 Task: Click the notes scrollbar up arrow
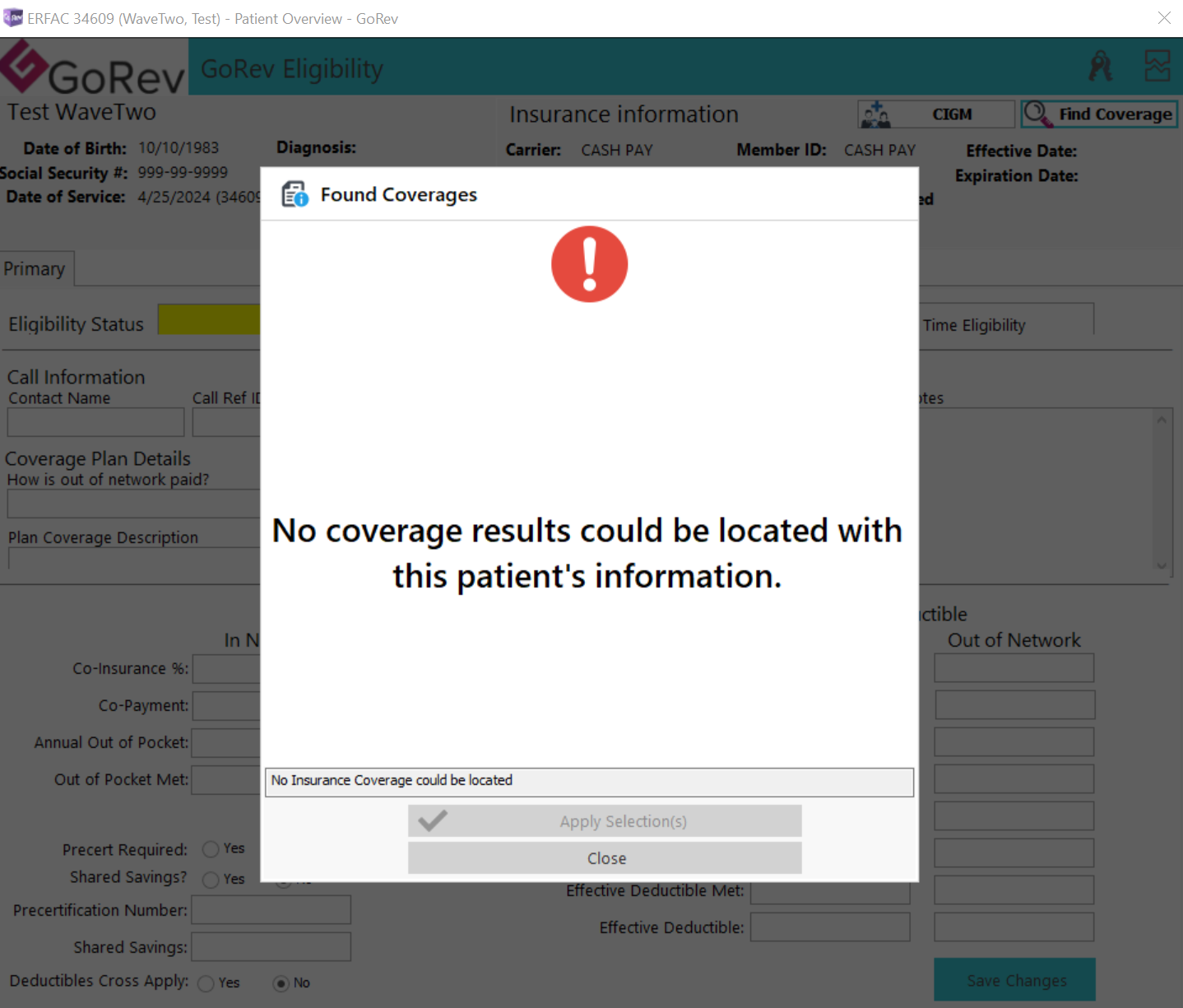click(x=1161, y=420)
